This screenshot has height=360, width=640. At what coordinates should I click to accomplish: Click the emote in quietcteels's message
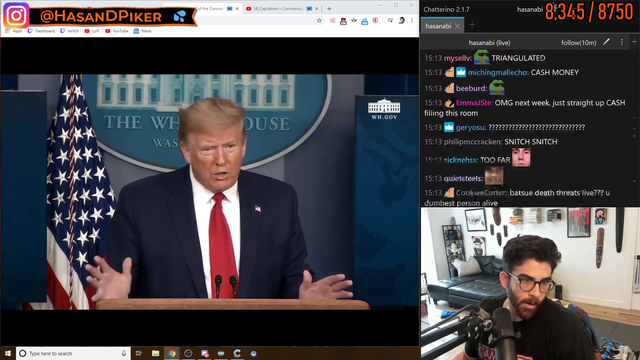494,176
